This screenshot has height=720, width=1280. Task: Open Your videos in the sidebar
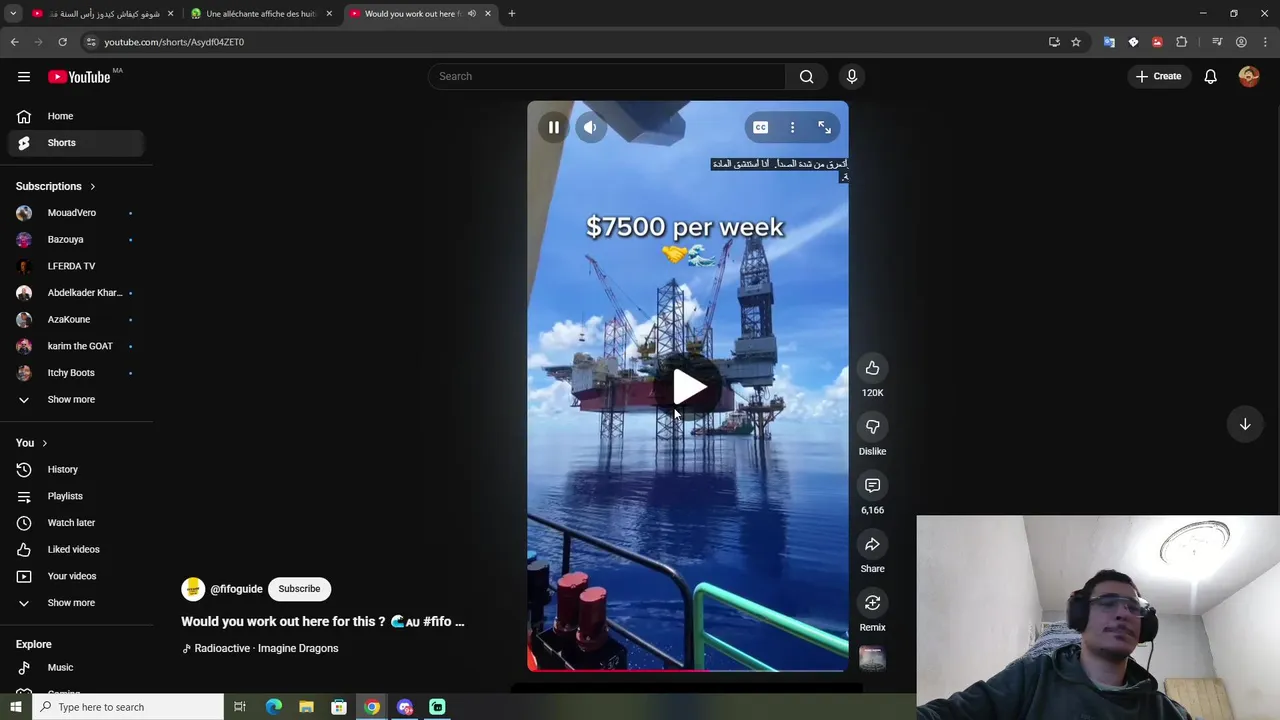click(76, 576)
